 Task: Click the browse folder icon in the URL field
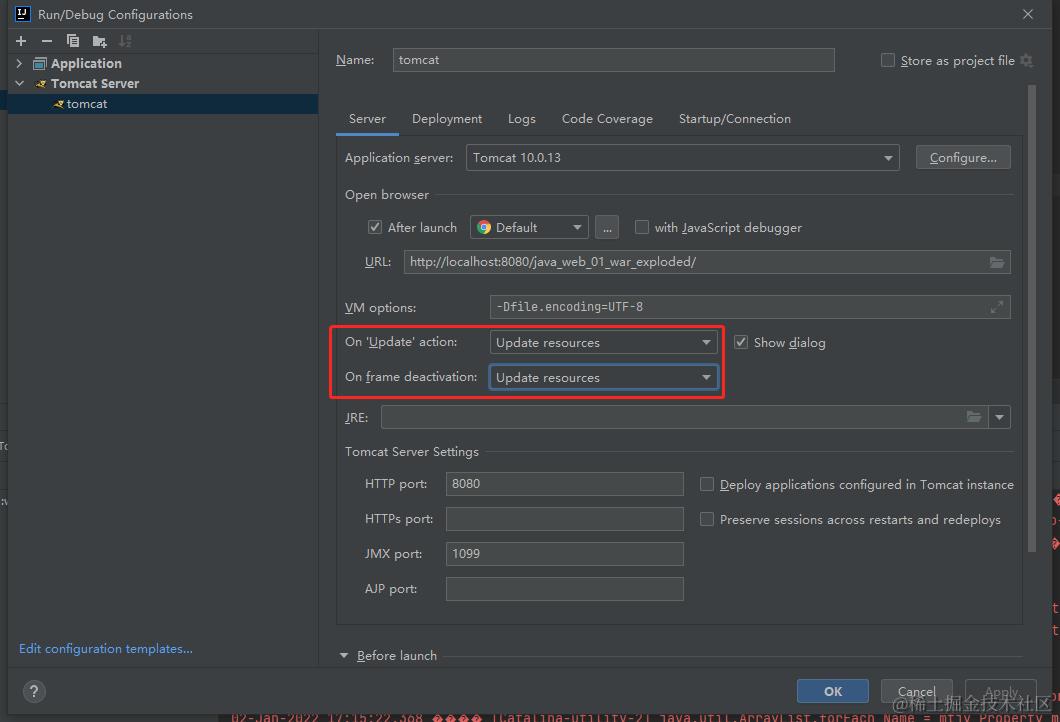click(x=996, y=262)
